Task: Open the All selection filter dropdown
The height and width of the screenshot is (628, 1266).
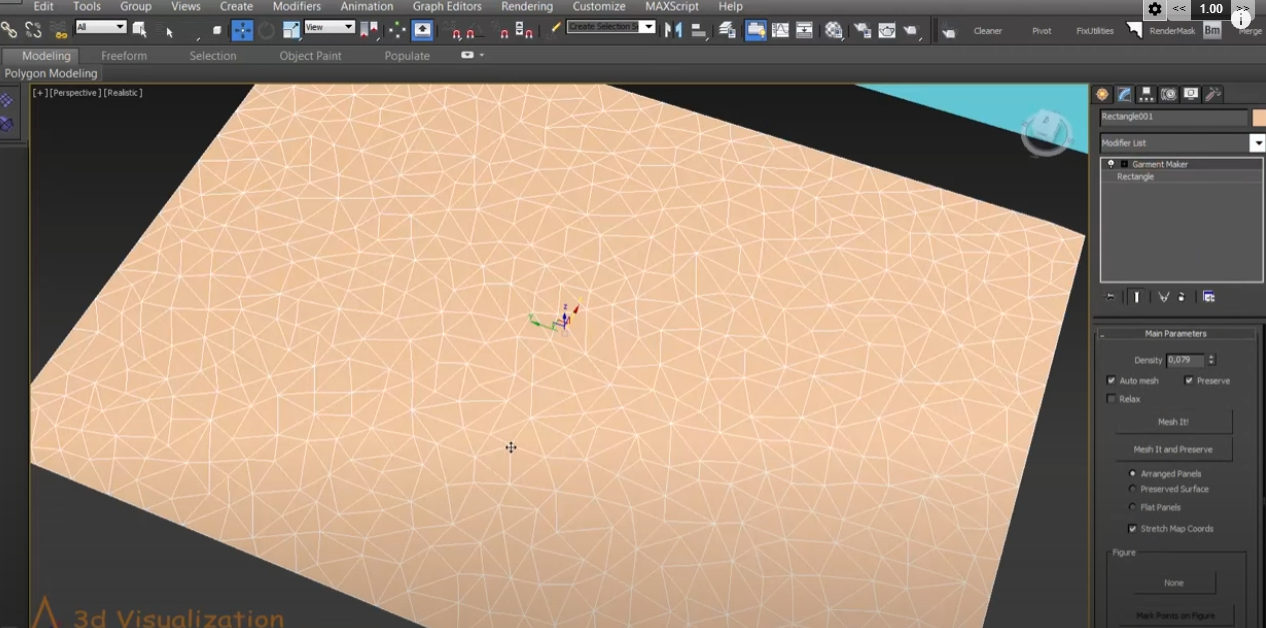Action: click(x=101, y=27)
